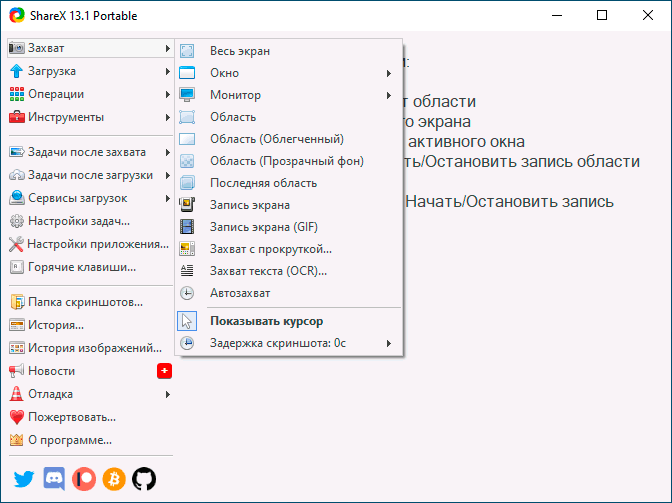Click the clock icon beside Автозахват
Viewport: 672px width, 503px height.
point(187,293)
